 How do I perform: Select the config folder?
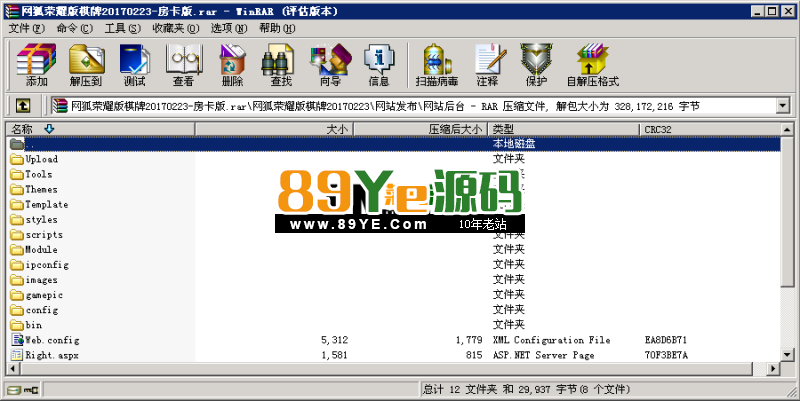click(34, 310)
